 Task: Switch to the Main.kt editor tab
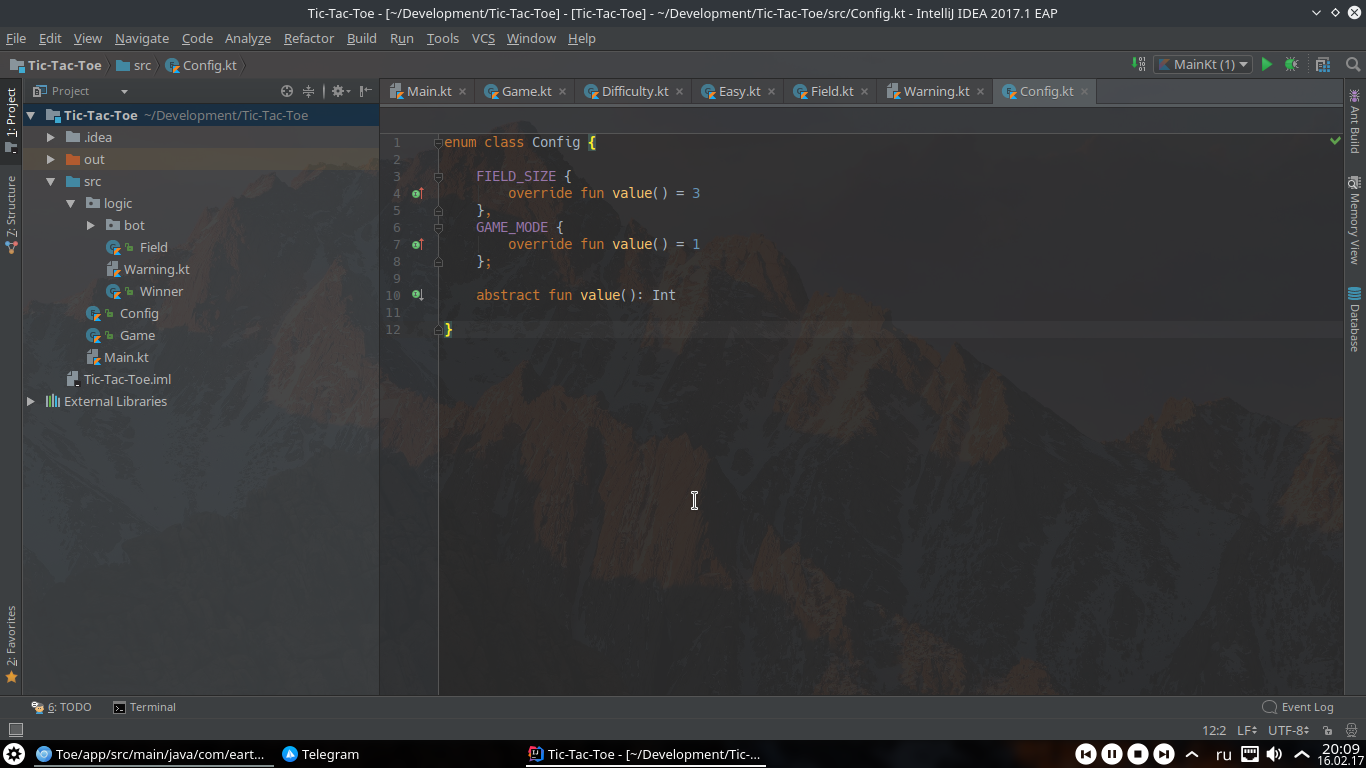coord(429,91)
